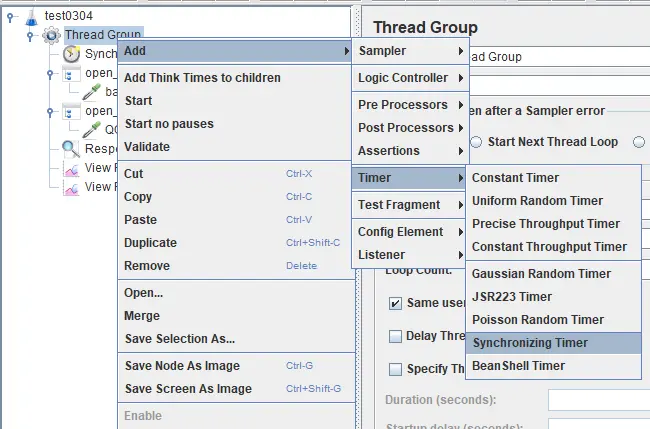Check the Specify Thread lifetime checkbox
Screen dimensions: 650x429
tap(395, 369)
